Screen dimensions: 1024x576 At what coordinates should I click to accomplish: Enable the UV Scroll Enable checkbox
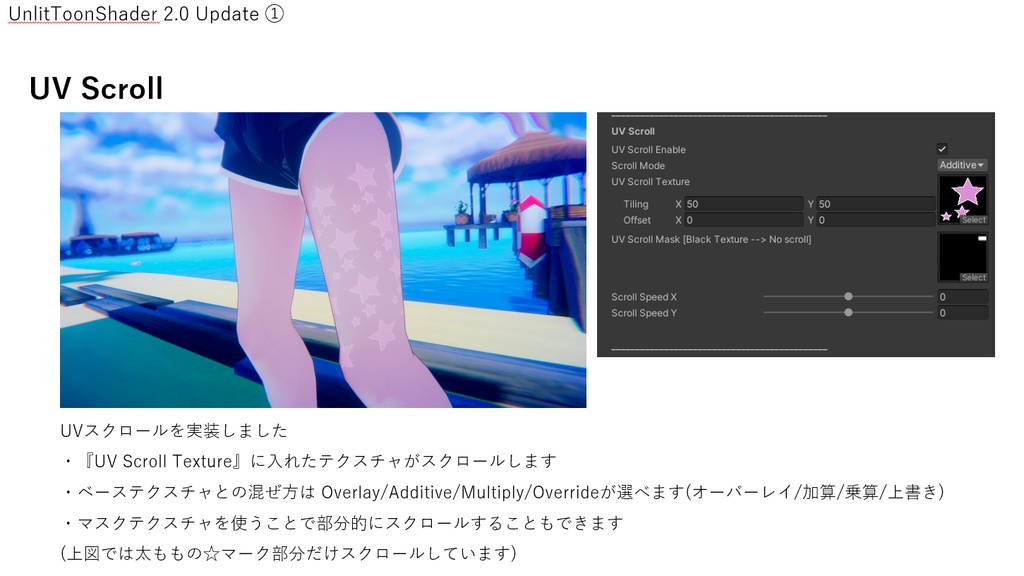(x=941, y=150)
